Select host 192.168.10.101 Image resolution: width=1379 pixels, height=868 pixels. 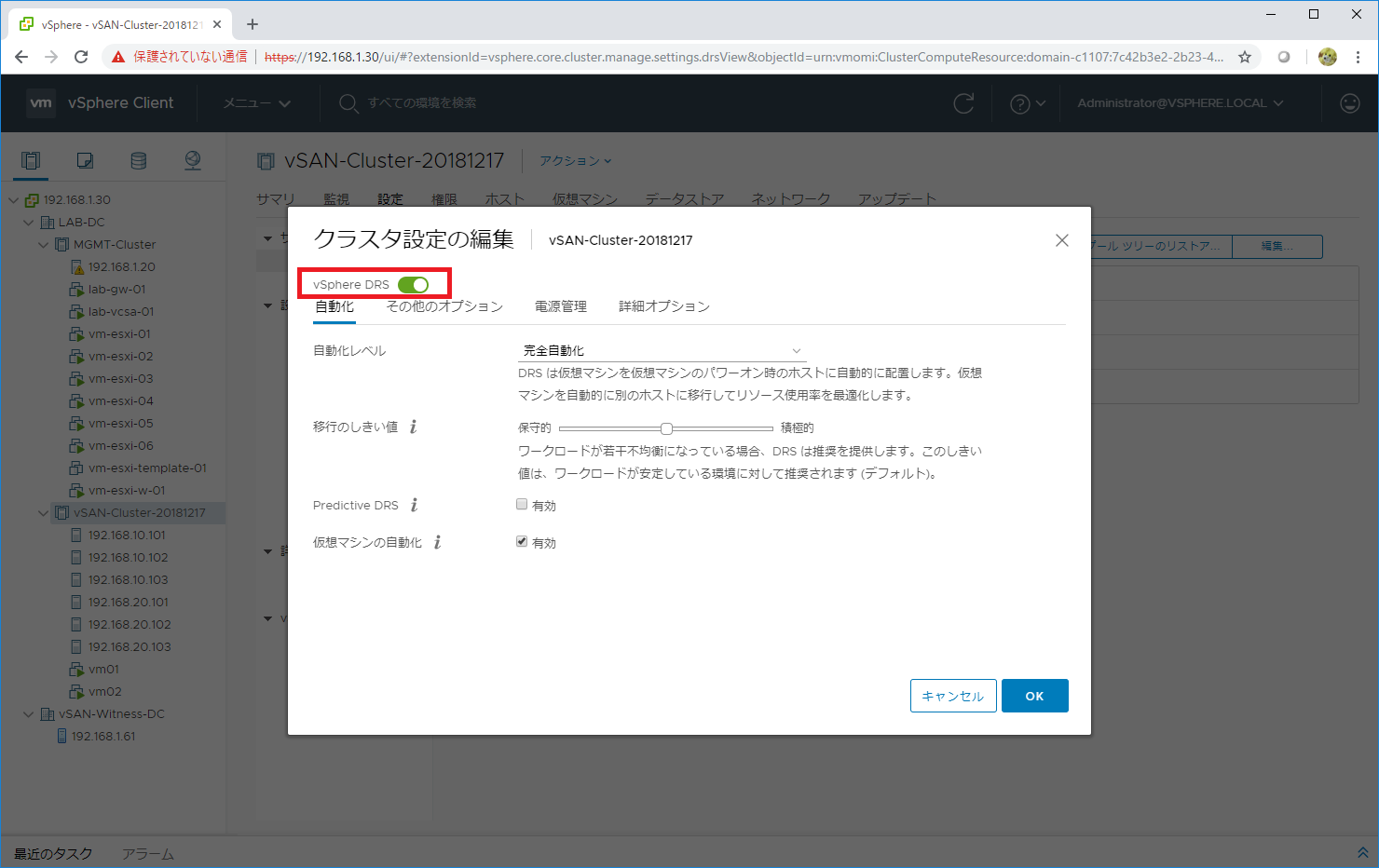point(127,536)
